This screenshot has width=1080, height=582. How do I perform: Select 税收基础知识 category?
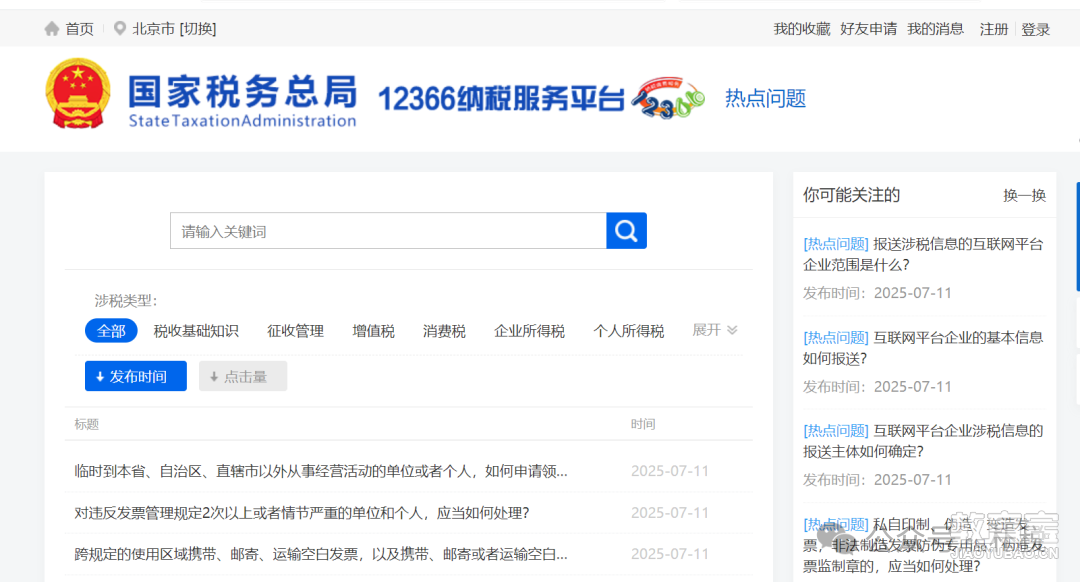(196, 331)
